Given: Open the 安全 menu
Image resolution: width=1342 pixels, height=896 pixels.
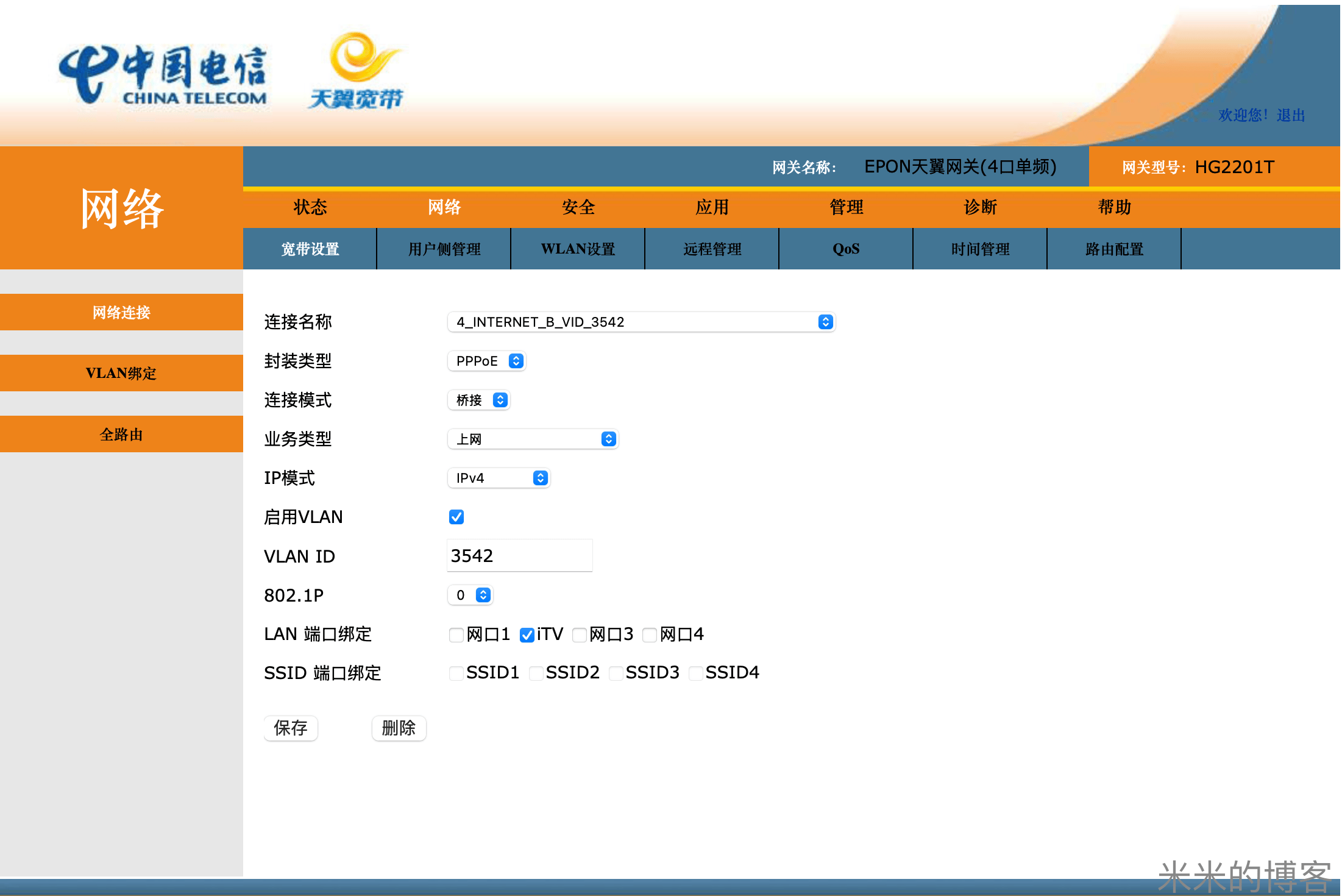Looking at the screenshot, I should (578, 207).
